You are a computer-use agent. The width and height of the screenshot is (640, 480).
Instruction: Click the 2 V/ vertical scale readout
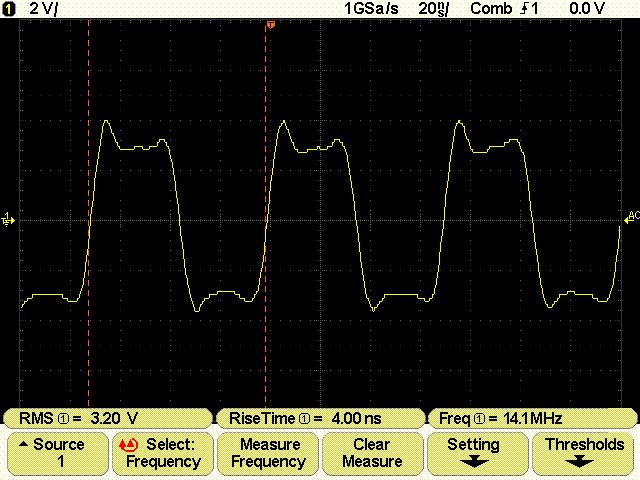coord(43,9)
